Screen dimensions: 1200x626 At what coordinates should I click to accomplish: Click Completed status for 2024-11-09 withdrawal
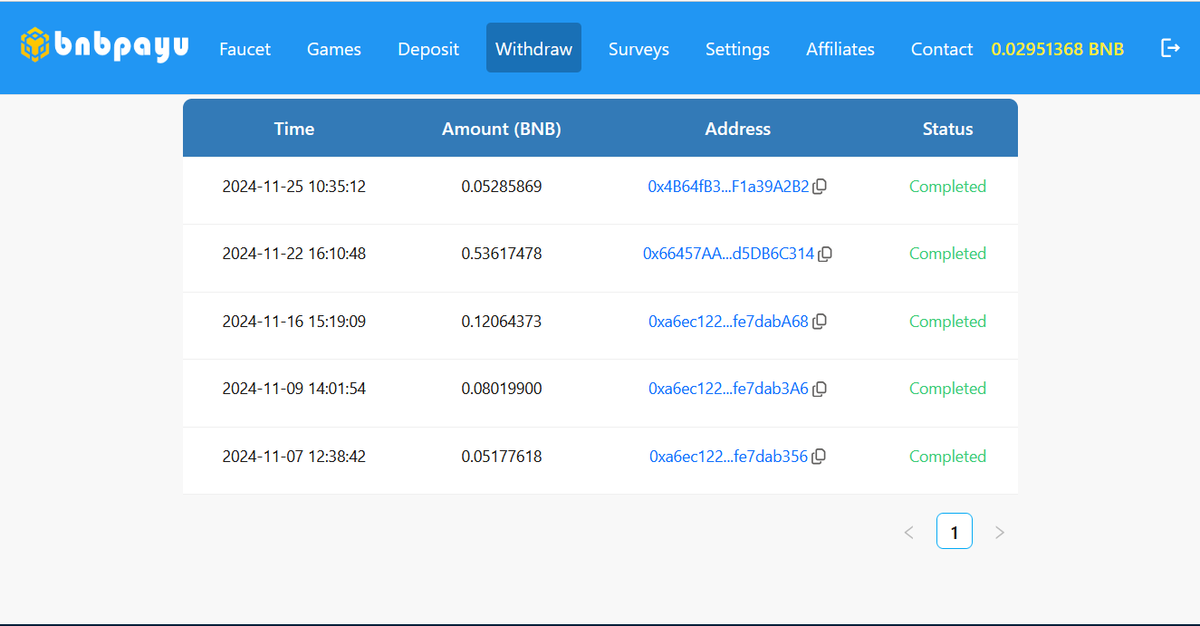tap(948, 389)
